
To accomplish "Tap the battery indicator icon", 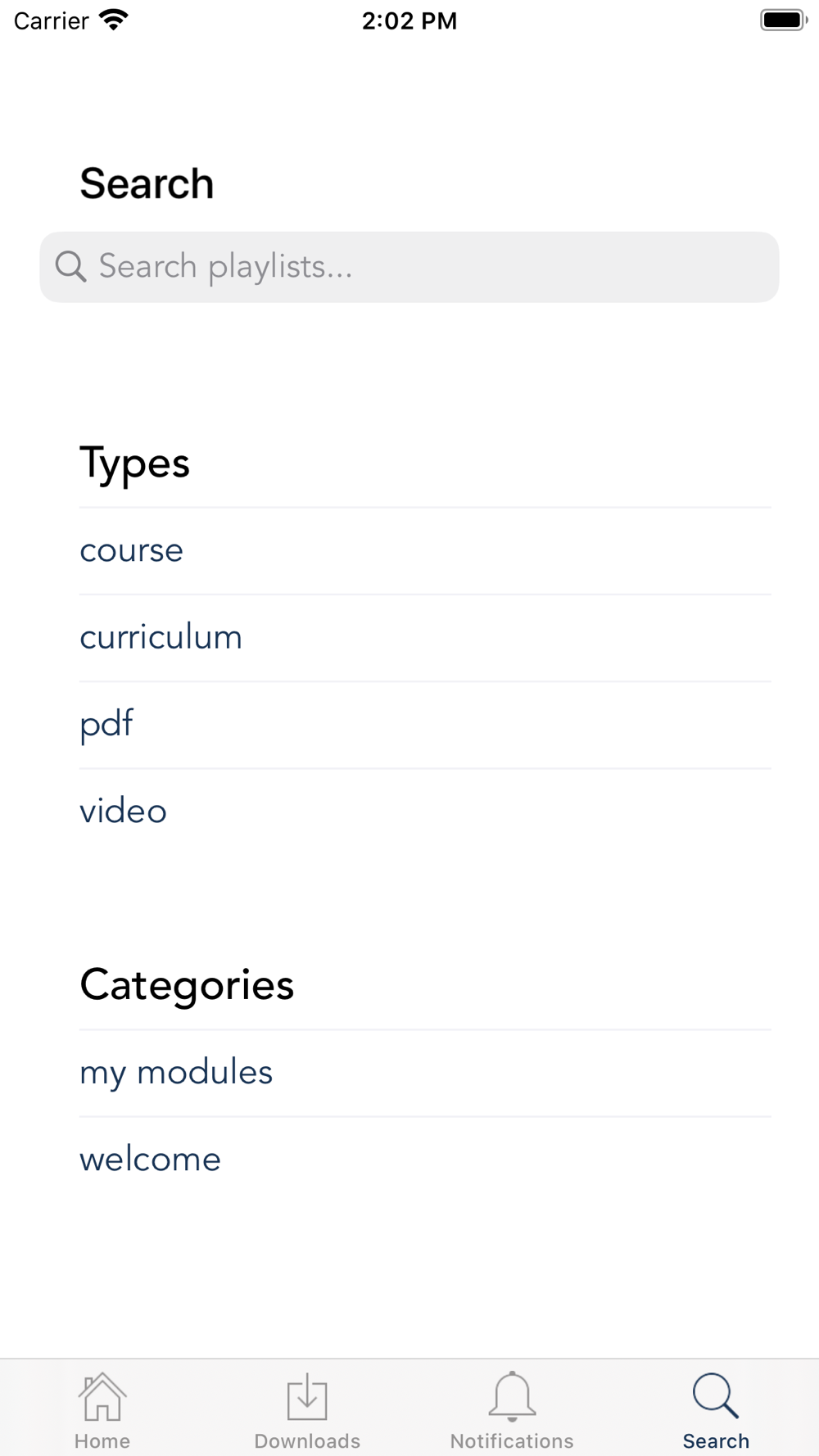I will pyautogui.click(x=784, y=20).
